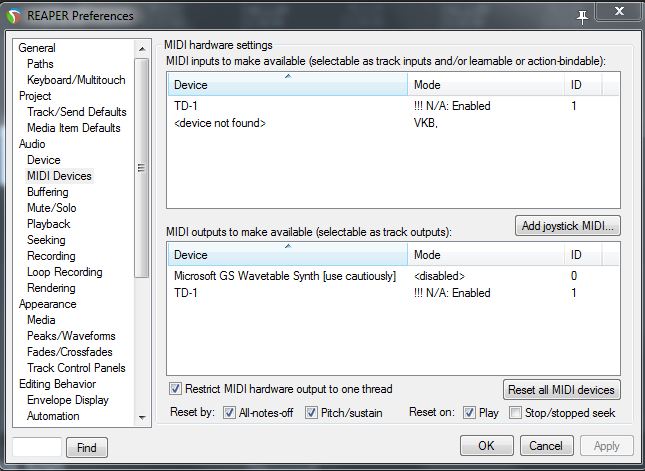Click the <disabled> mode cell
This screenshot has height=471, width=645.
pos(439,276)
